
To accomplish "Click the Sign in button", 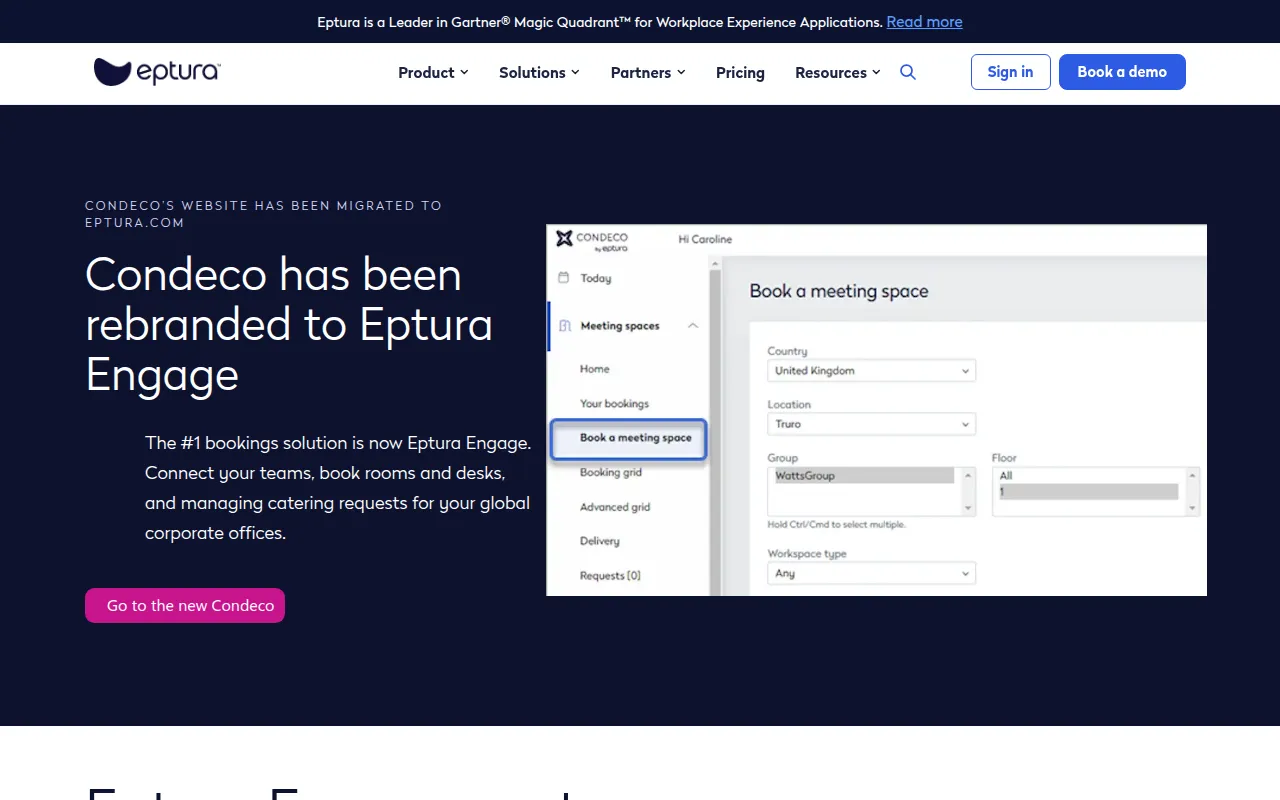I will click(x=1010, y=72).
